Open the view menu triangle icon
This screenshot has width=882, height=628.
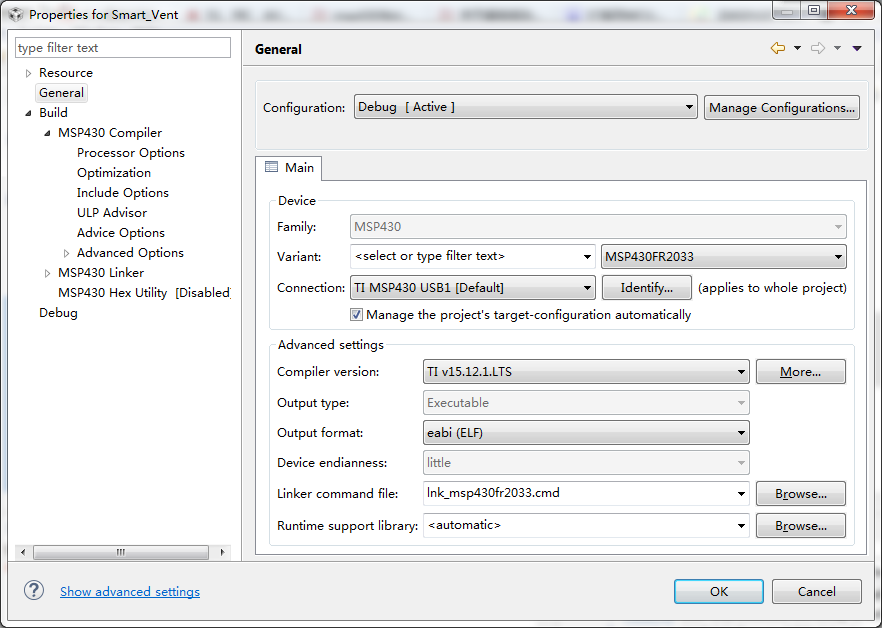pyautogui.click(x=857, y=48)
